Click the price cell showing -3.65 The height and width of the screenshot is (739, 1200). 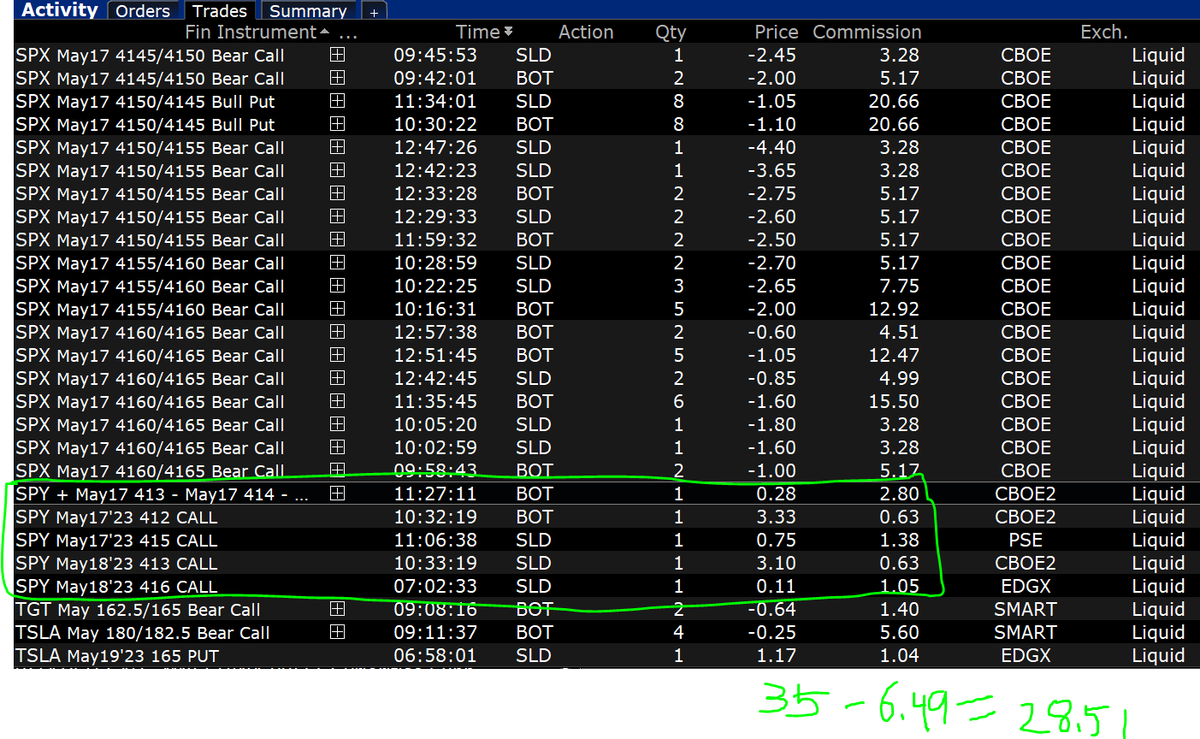coord(772,171)
